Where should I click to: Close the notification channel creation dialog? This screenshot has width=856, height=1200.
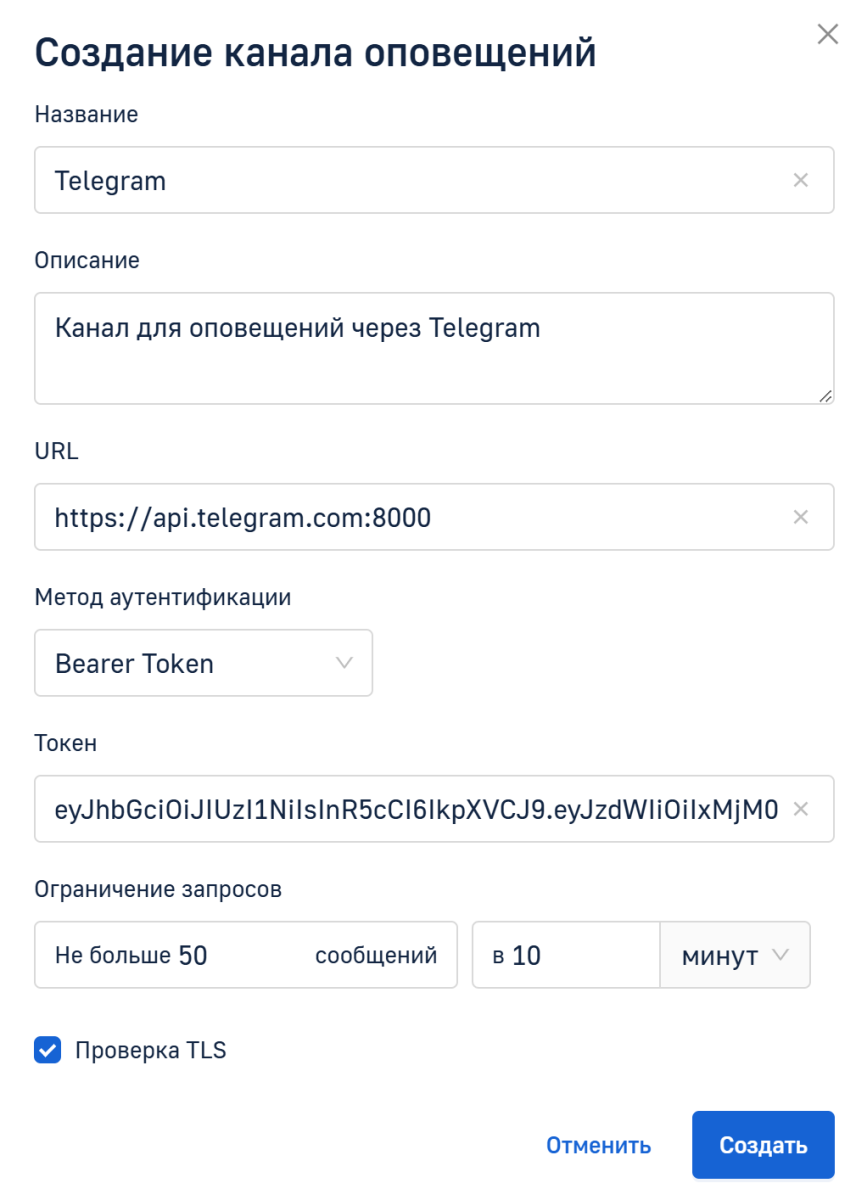pyautogui.click(x=828, y=35)
